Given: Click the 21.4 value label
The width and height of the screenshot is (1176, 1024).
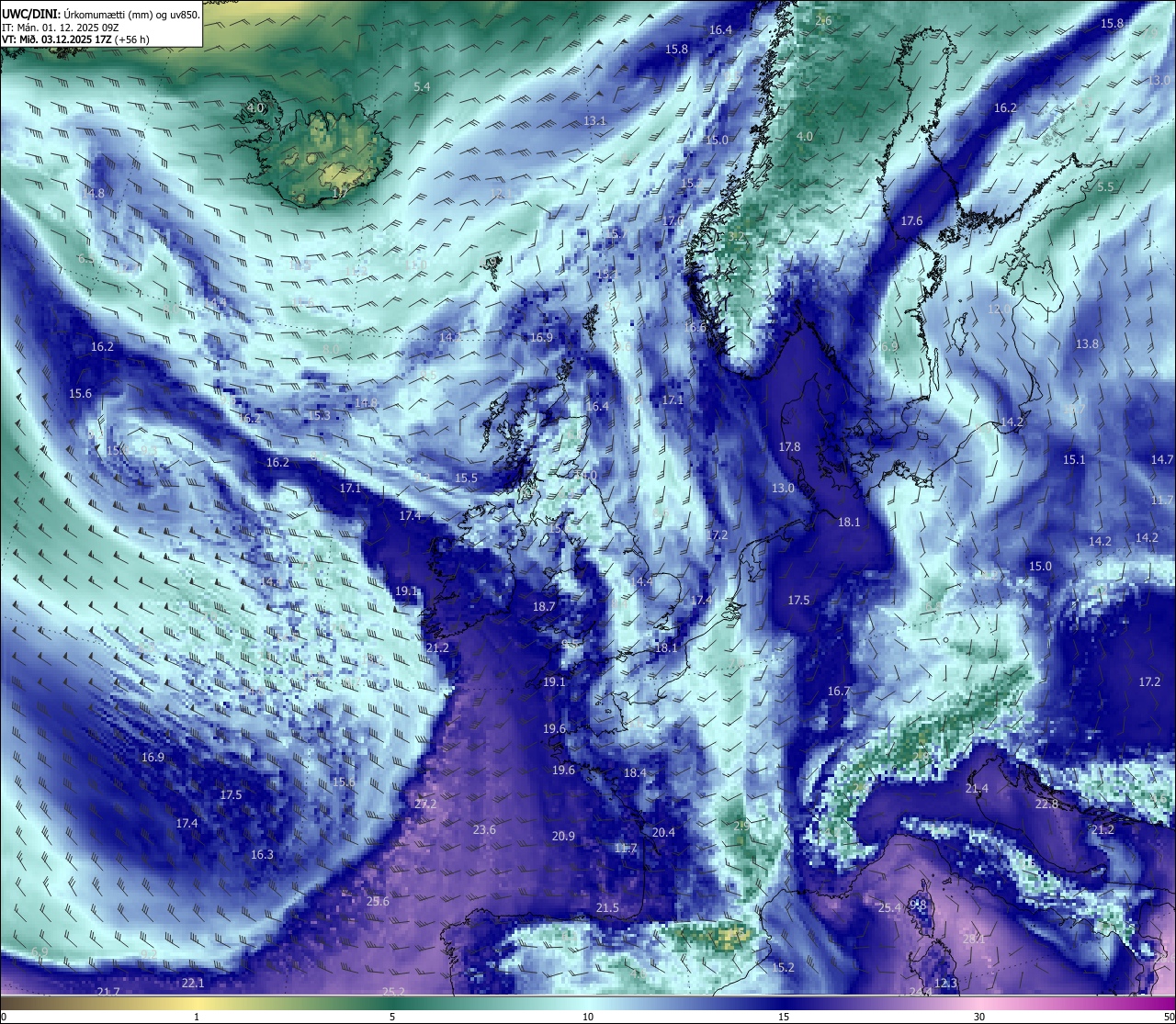Looking at the screenshot, I should [x=977, y=788].
